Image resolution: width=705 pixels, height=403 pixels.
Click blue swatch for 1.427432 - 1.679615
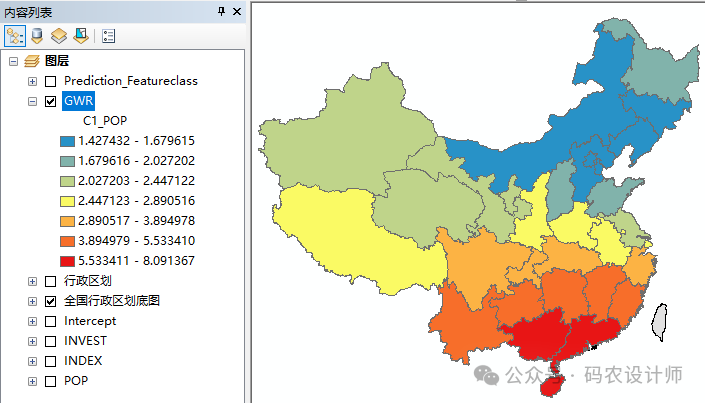tap(67, 141)
